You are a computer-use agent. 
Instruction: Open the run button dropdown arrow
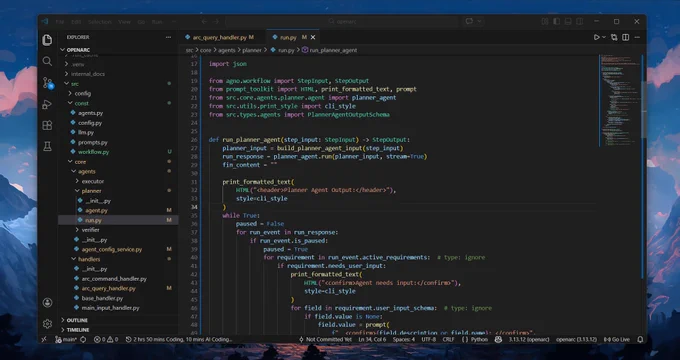tap(604, 37)
